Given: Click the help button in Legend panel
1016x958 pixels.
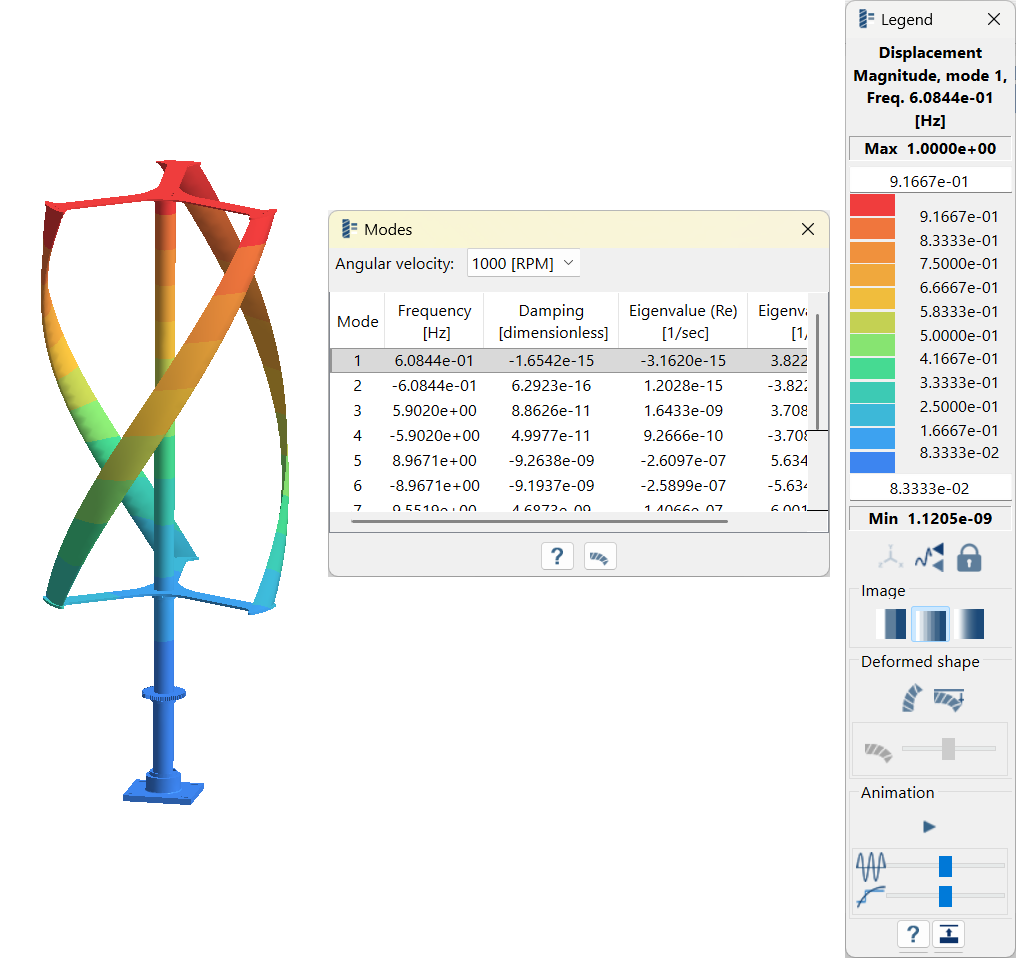Looking at the screenshot, I should point(912,934).
